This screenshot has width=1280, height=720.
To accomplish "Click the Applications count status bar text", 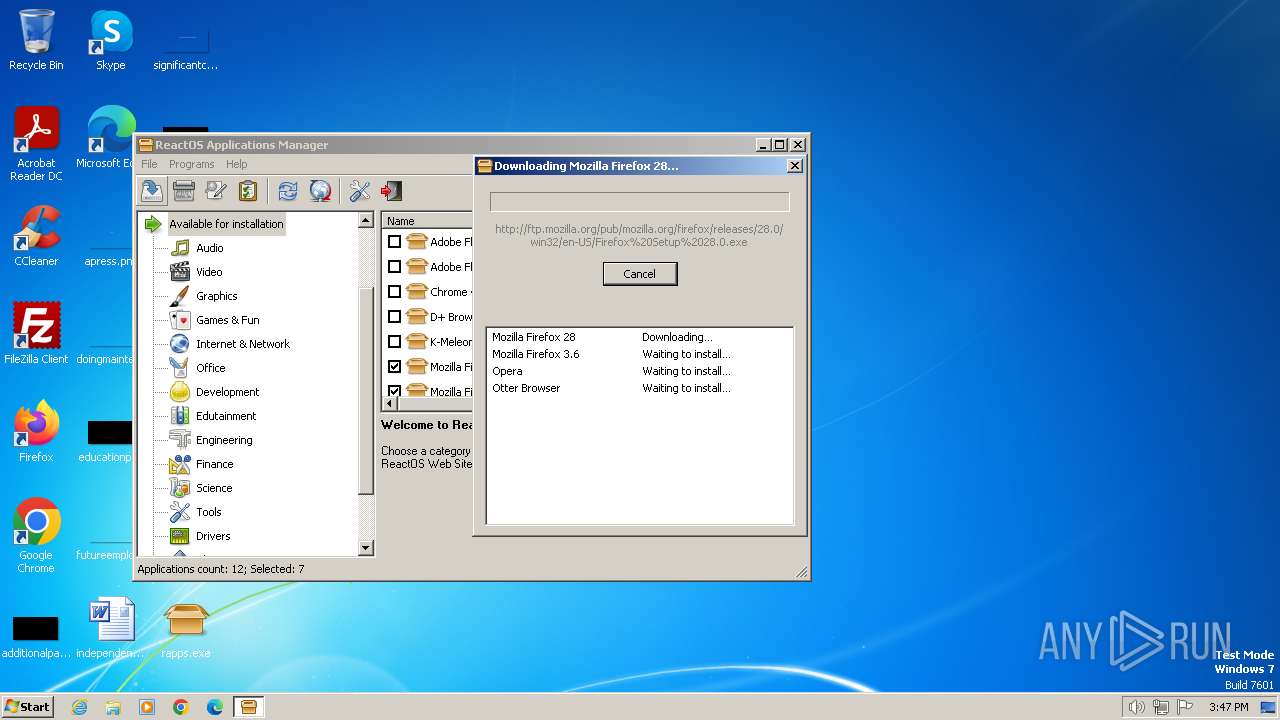I will click(221, 569).
